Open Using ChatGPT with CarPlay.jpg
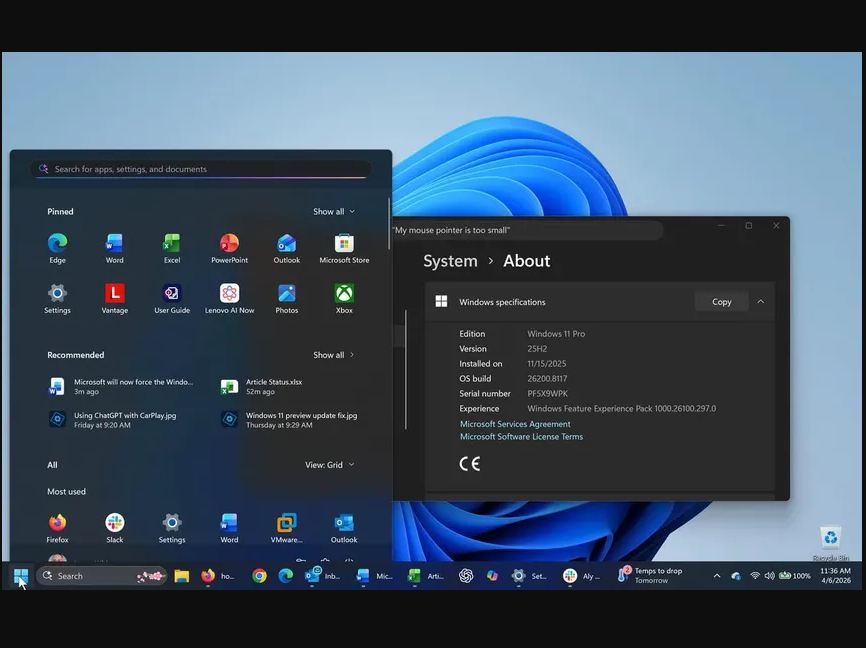This screenshot has height=648, width=866. [113, 420]
